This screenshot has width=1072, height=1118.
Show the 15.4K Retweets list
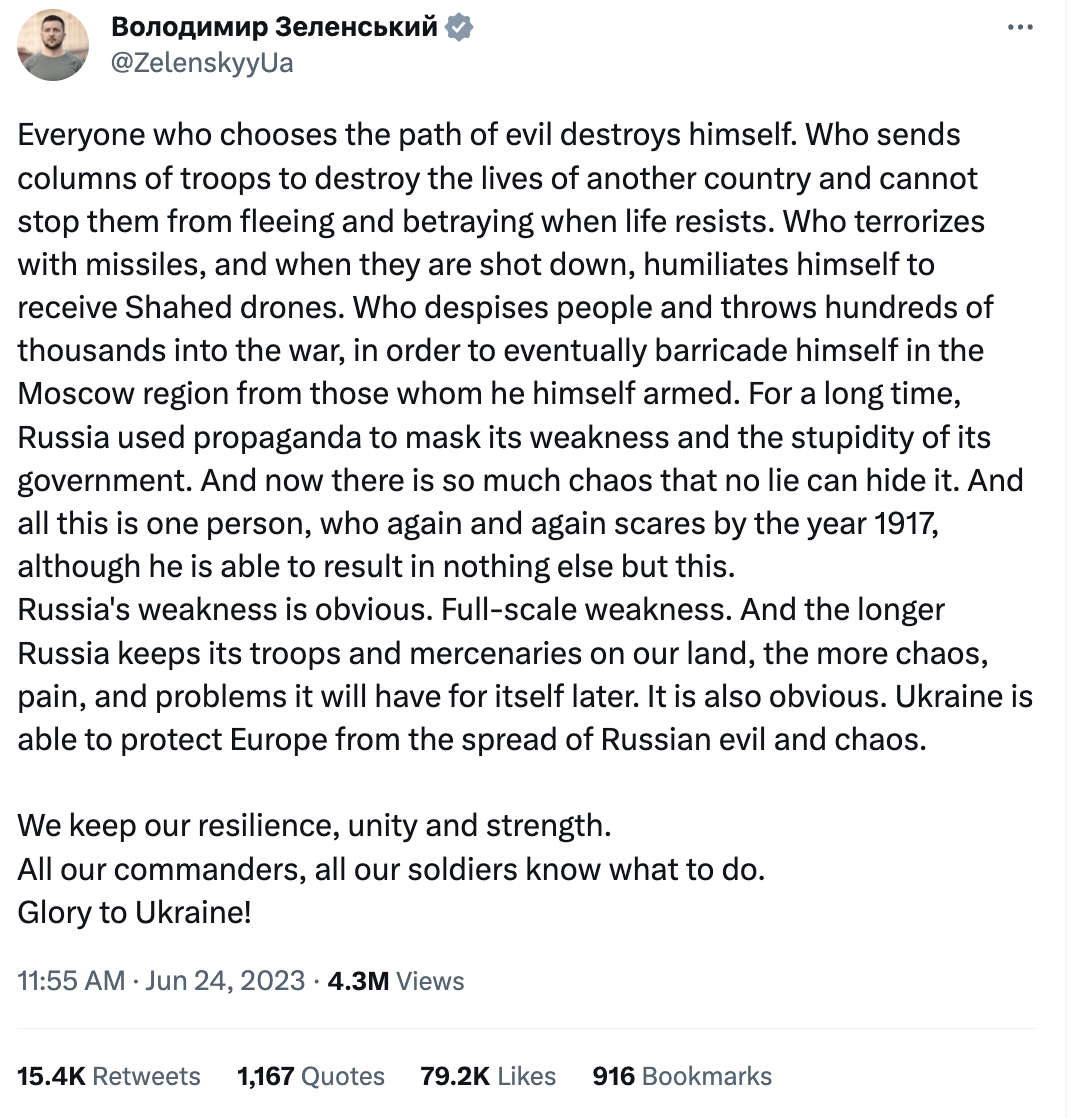109,1076
